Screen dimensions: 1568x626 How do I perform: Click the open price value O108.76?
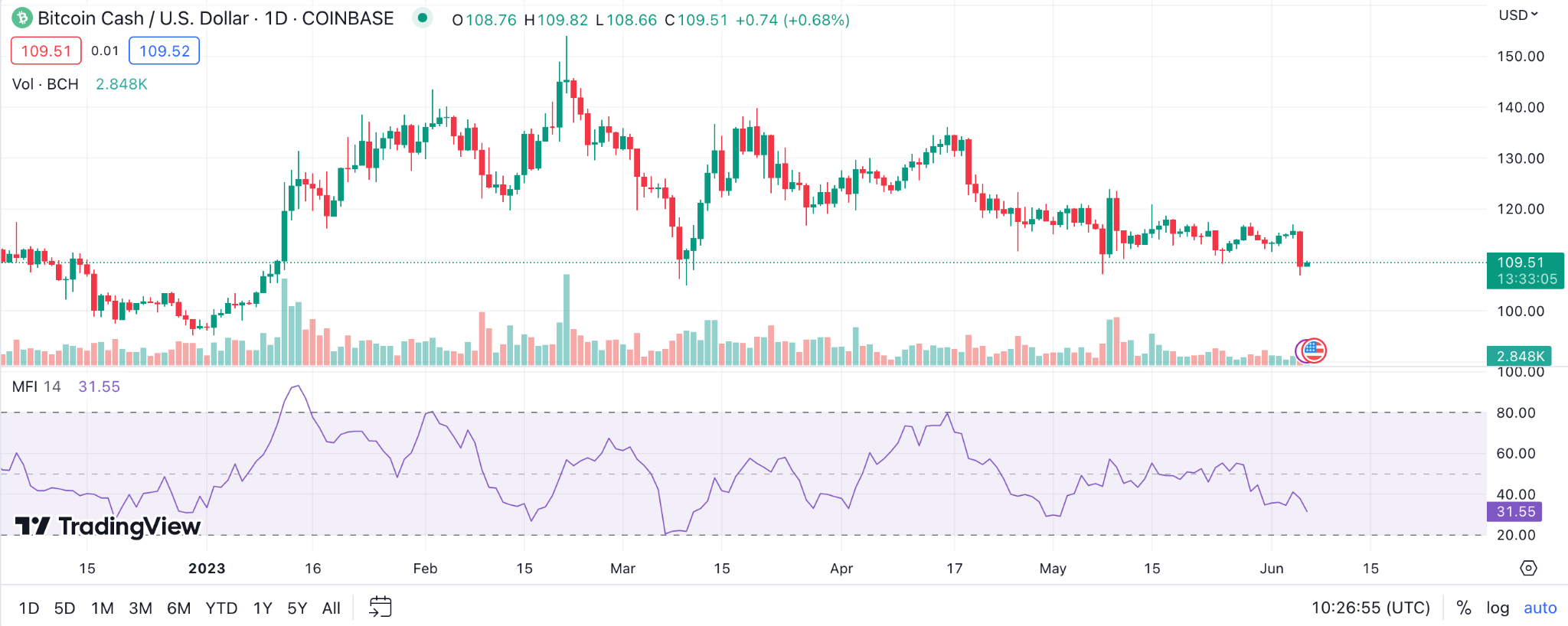pyautogui.click(x=485, y=20)
